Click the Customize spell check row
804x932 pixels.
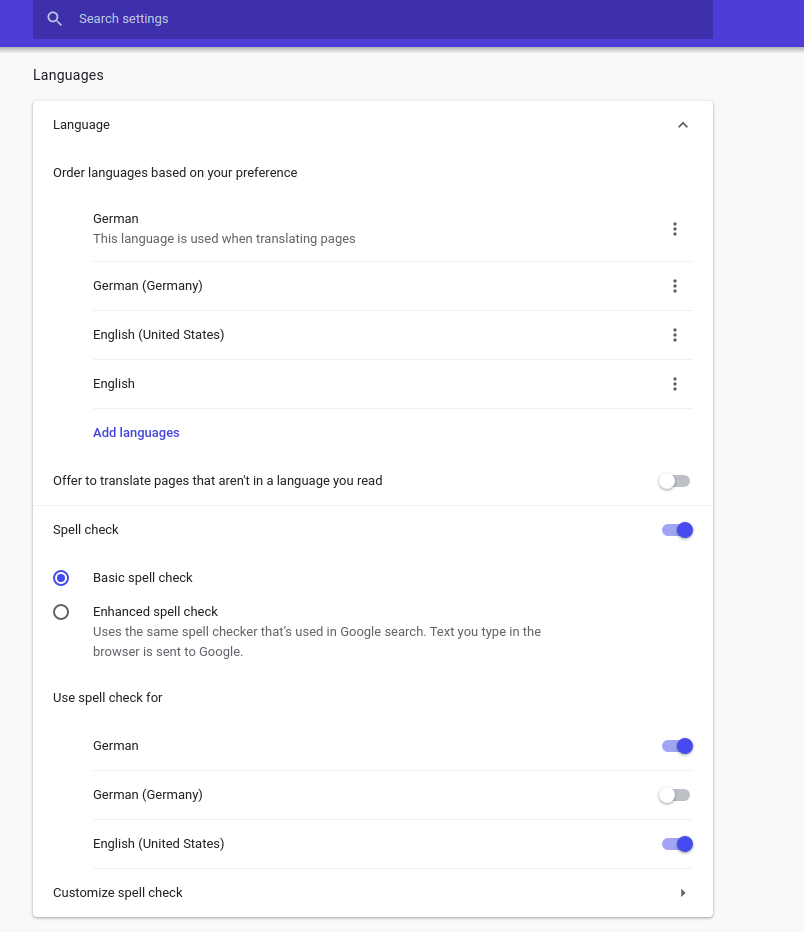[x=300, y=893]
